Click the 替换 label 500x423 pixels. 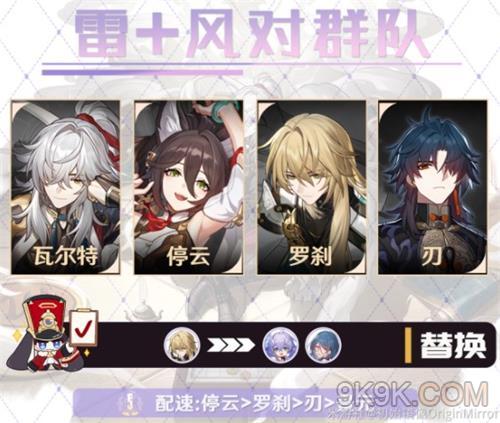click(x=453, y=345)
